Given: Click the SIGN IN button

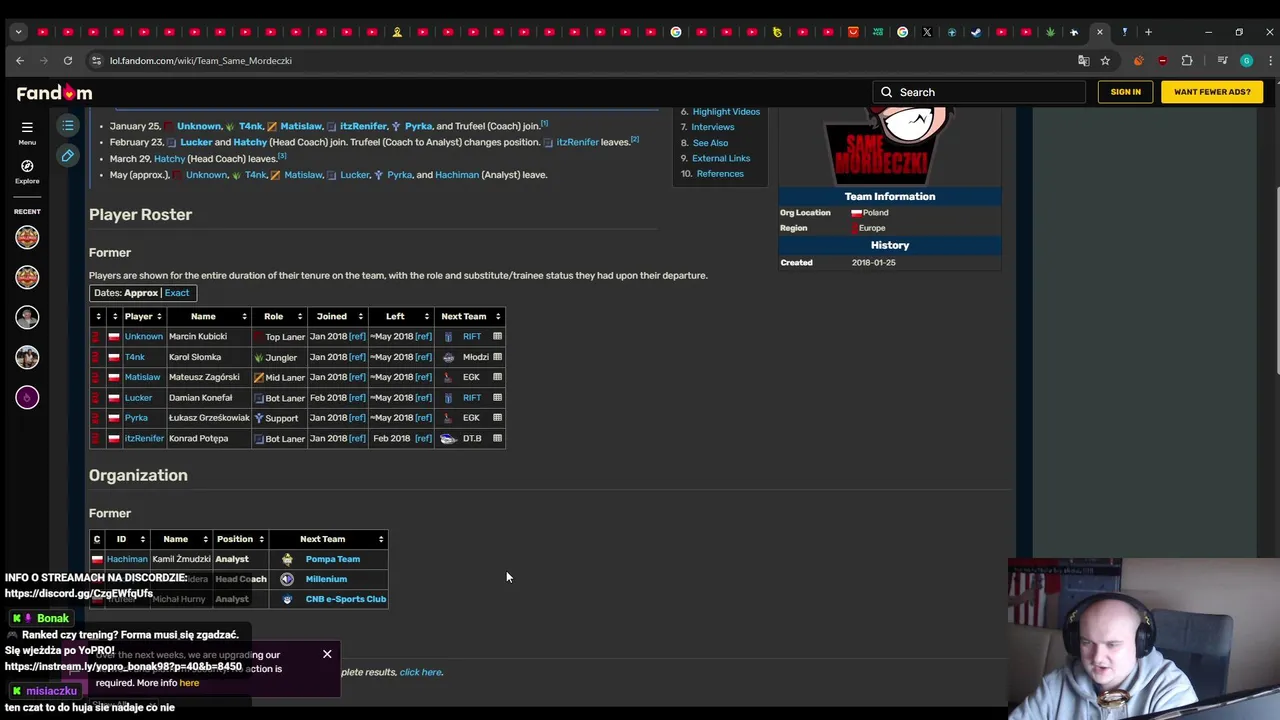Looking at the screenshot, I should click(x=1125, y=92).
